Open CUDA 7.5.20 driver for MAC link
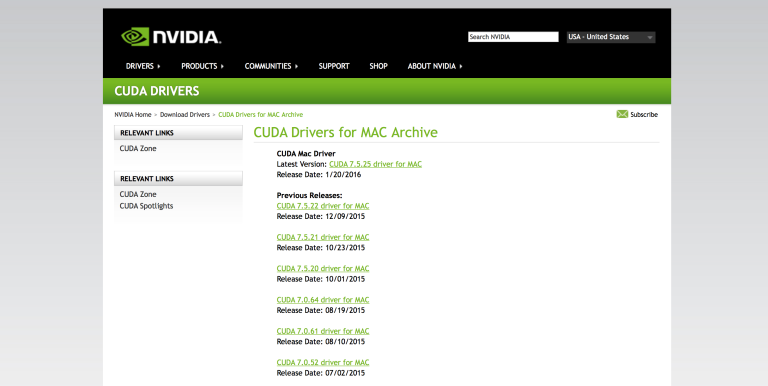Viewport: 768px width, 386px height. click(323, 268)
